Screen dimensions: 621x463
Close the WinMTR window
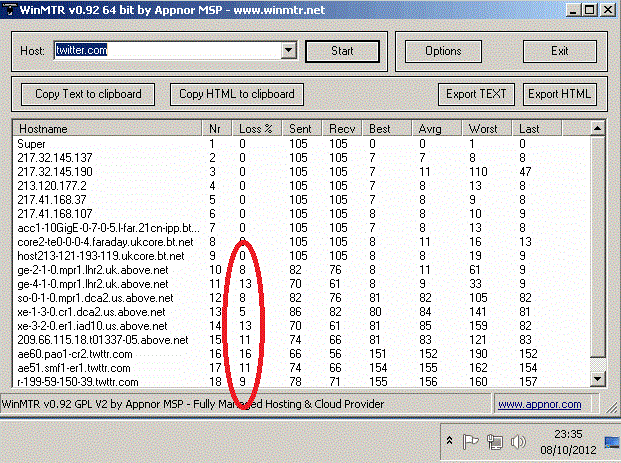pos(608,10)
